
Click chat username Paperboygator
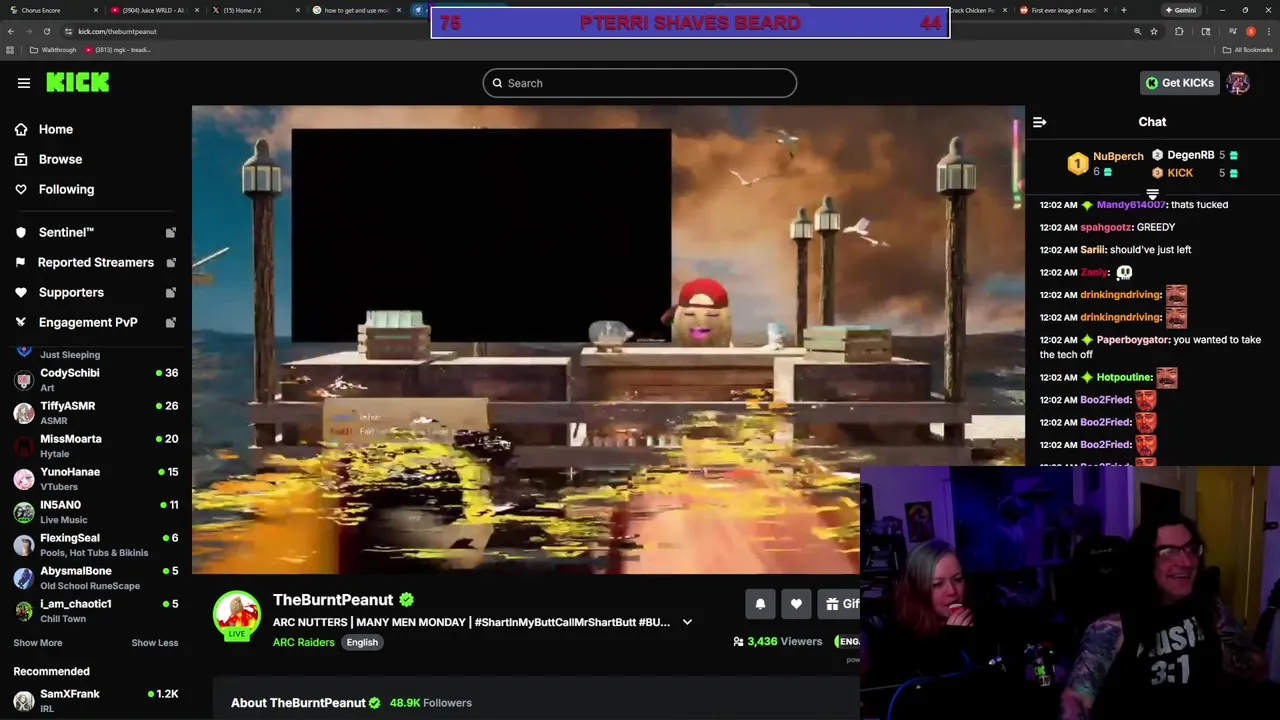[x=1132, y=340]
